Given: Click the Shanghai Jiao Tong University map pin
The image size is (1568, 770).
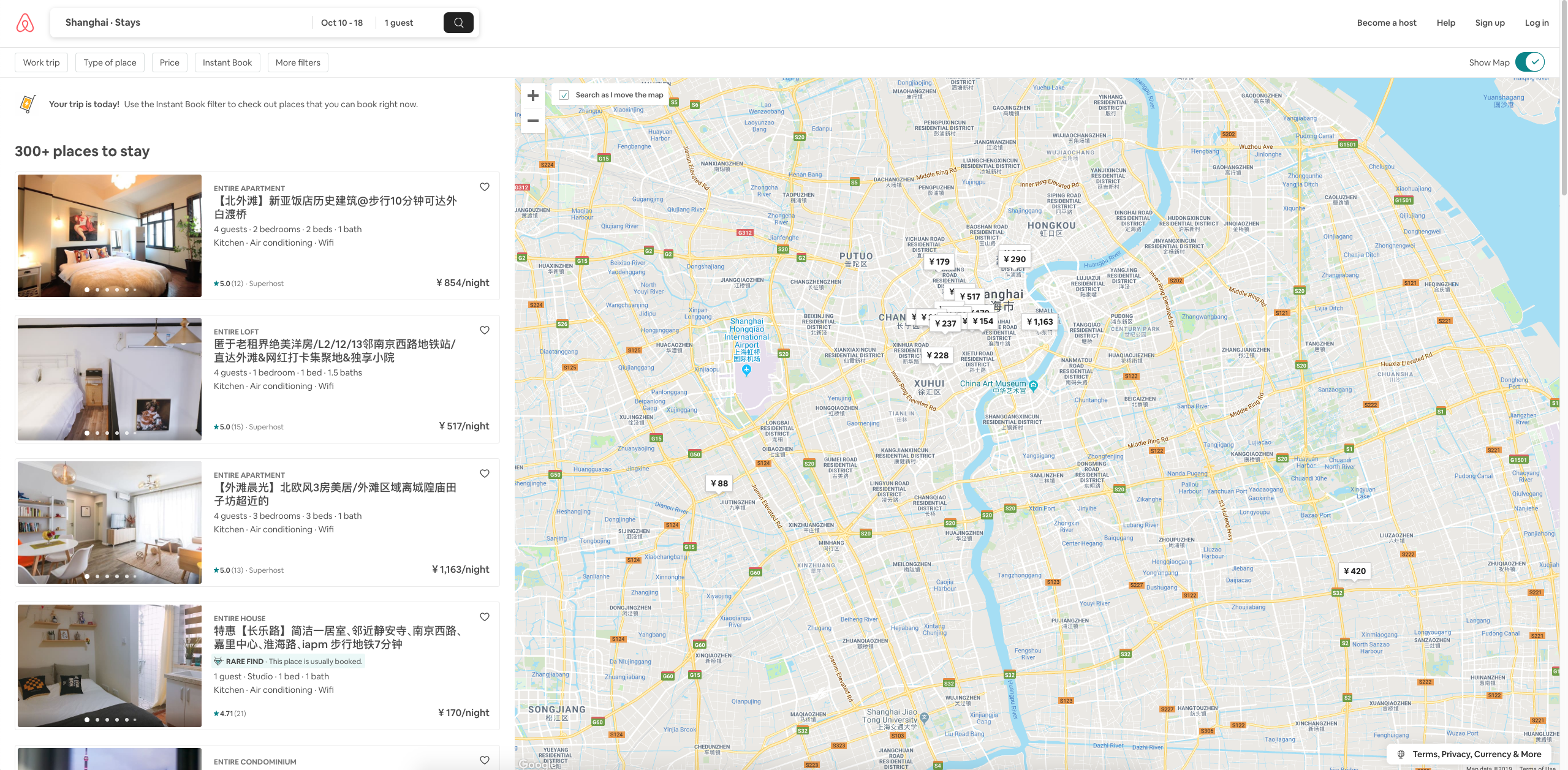Looking at the screenshot, I should pos(924,717).
